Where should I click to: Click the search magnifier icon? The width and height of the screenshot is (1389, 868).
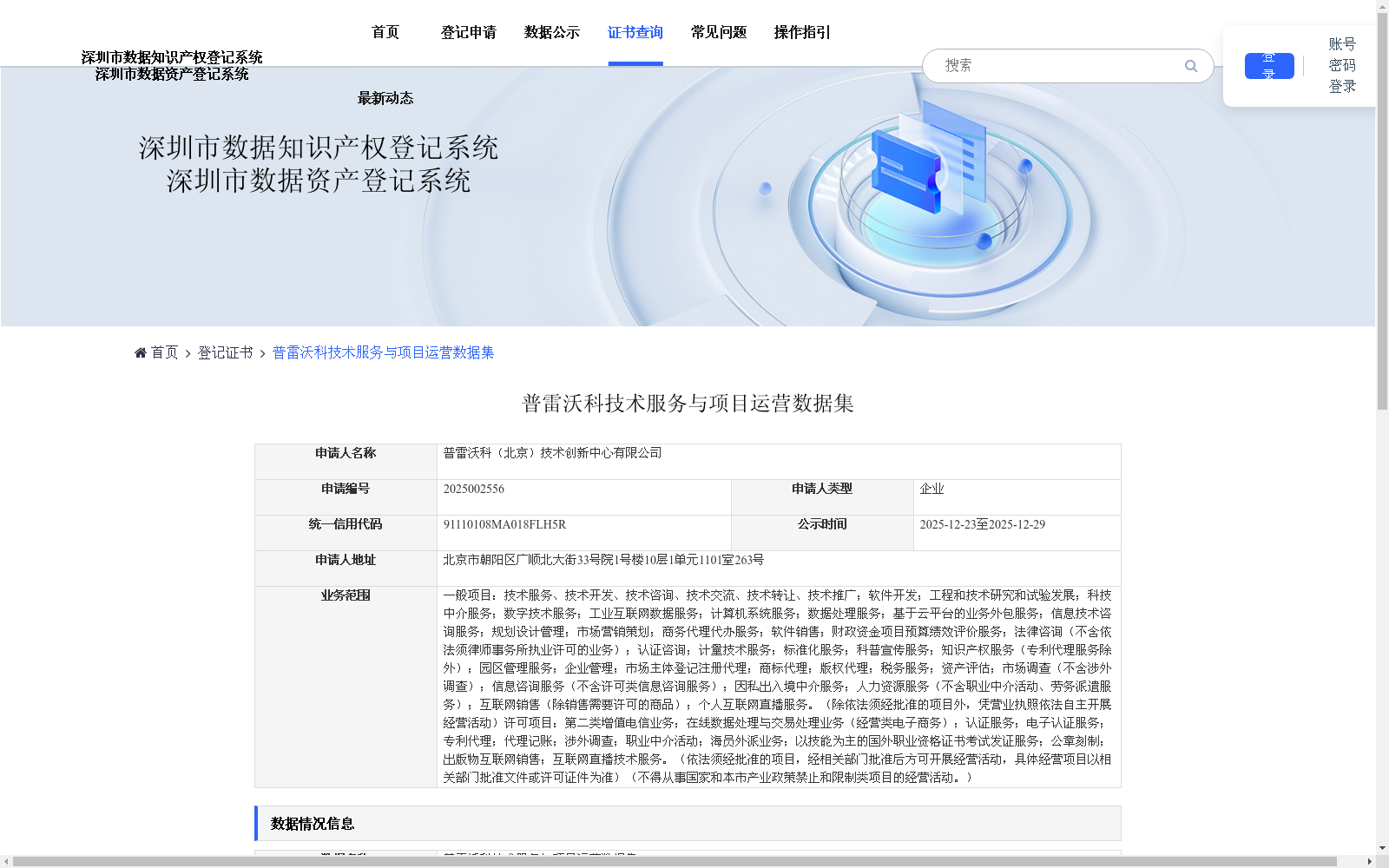(x=1190, y=66)
